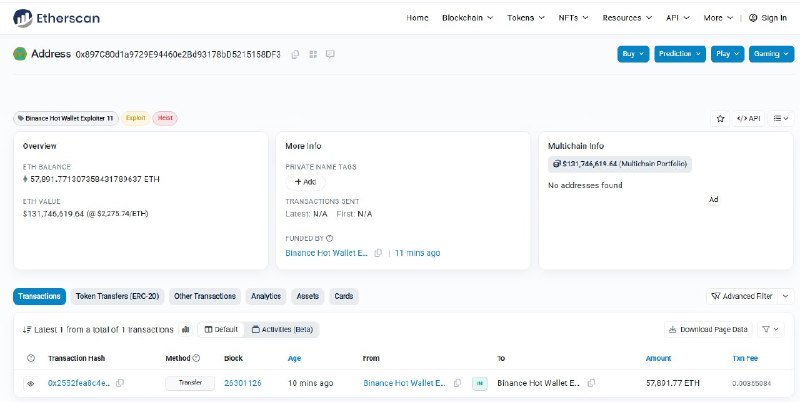Viewport: 800px width, 402px height.
Task: Click the address blockie avatar
Action: pyautogui.click(x=20, y=54)
